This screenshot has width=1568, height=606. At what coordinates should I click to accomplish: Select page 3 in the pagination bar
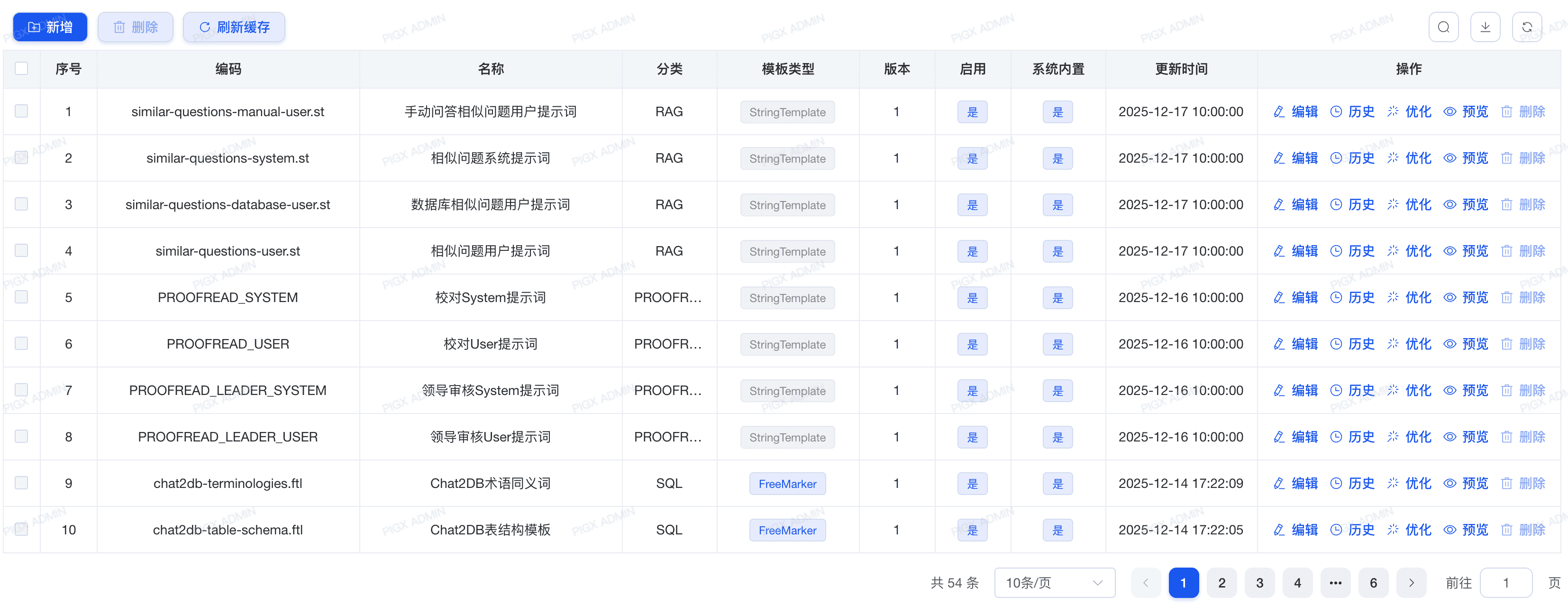(x=1259, y=582)
